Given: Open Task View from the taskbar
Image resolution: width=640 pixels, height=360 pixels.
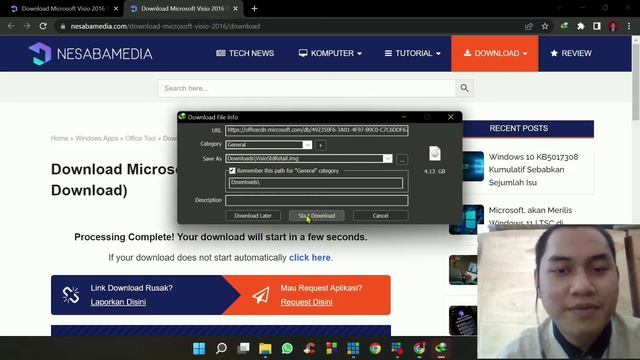Looking at the screenshot, I should [243, 348].
